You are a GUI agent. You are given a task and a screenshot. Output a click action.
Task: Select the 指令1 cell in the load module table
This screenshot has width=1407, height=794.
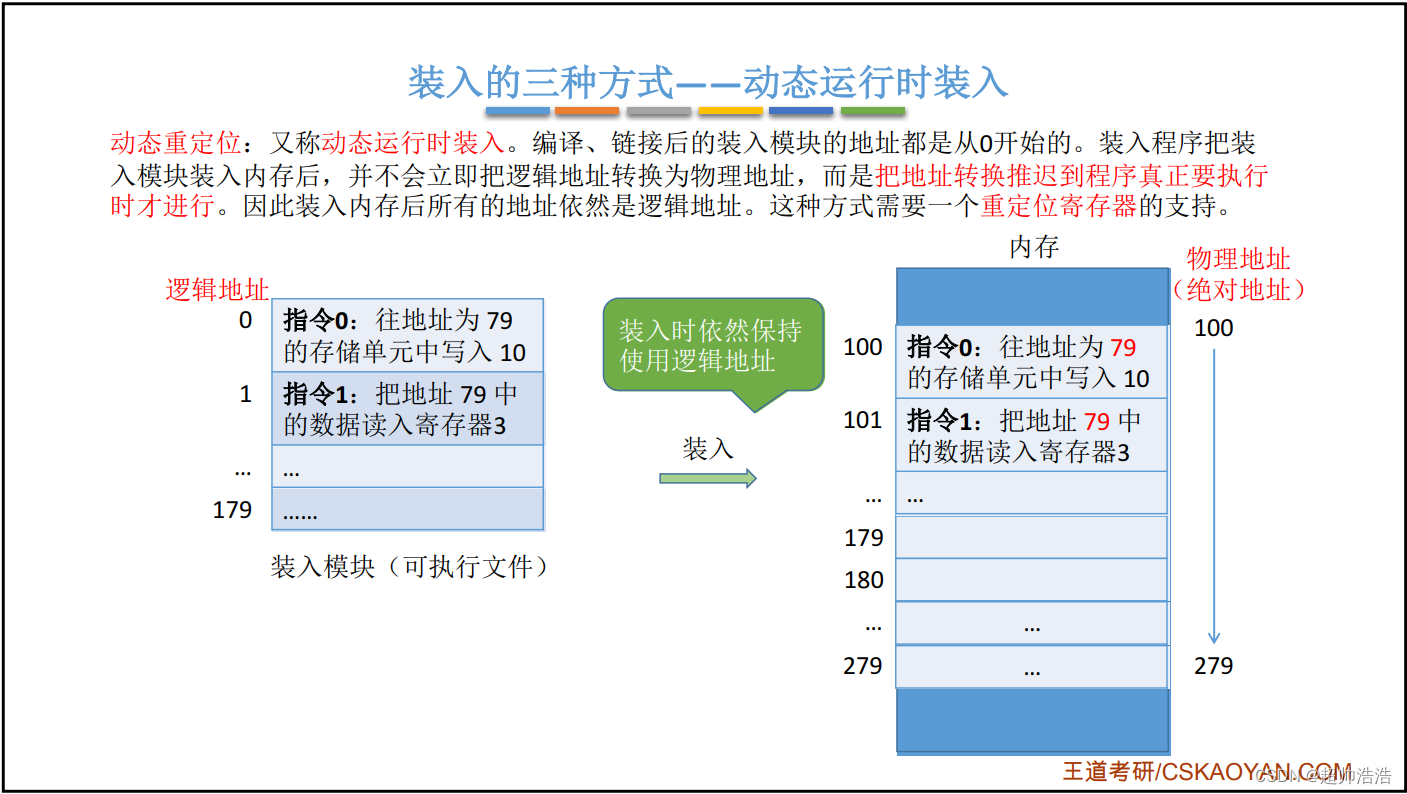(x=408, y=409)
